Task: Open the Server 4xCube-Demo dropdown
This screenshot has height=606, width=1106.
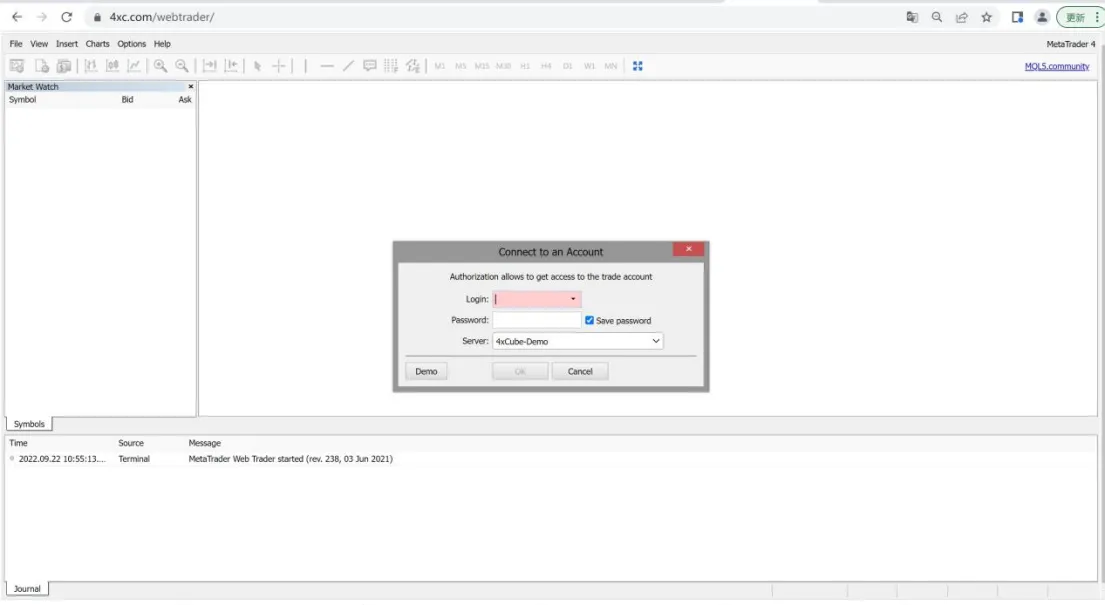Action: coord(578,341)
